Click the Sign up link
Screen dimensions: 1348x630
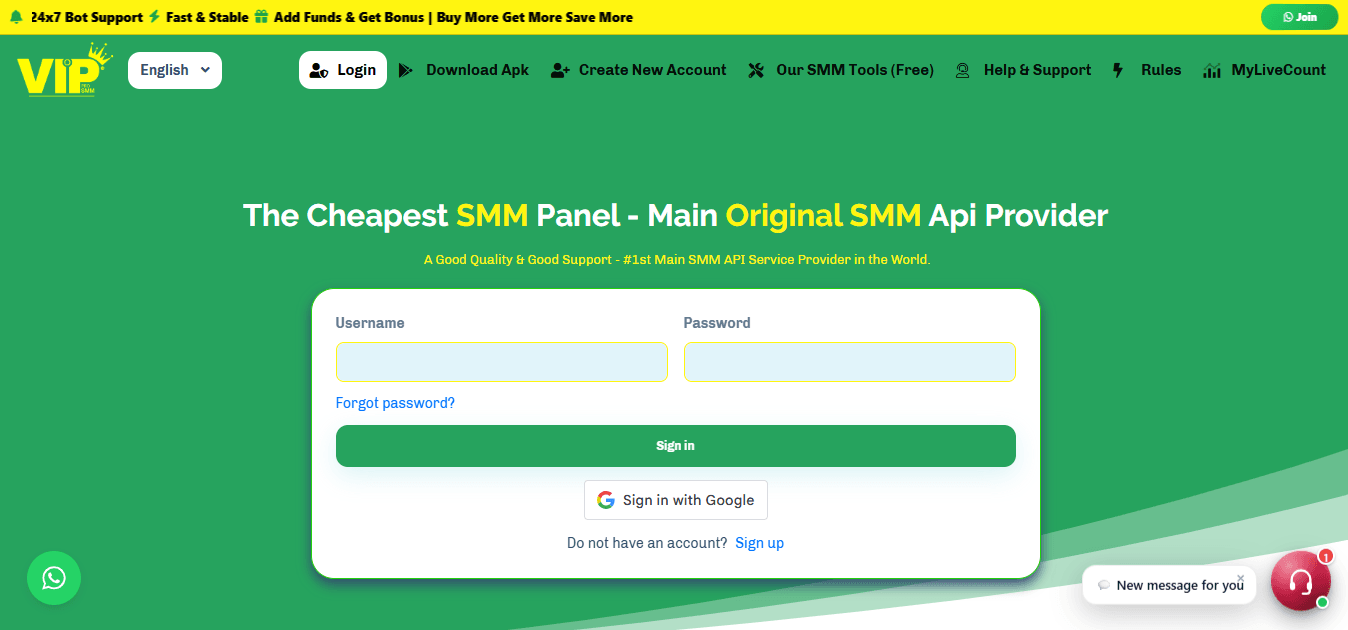759,543
